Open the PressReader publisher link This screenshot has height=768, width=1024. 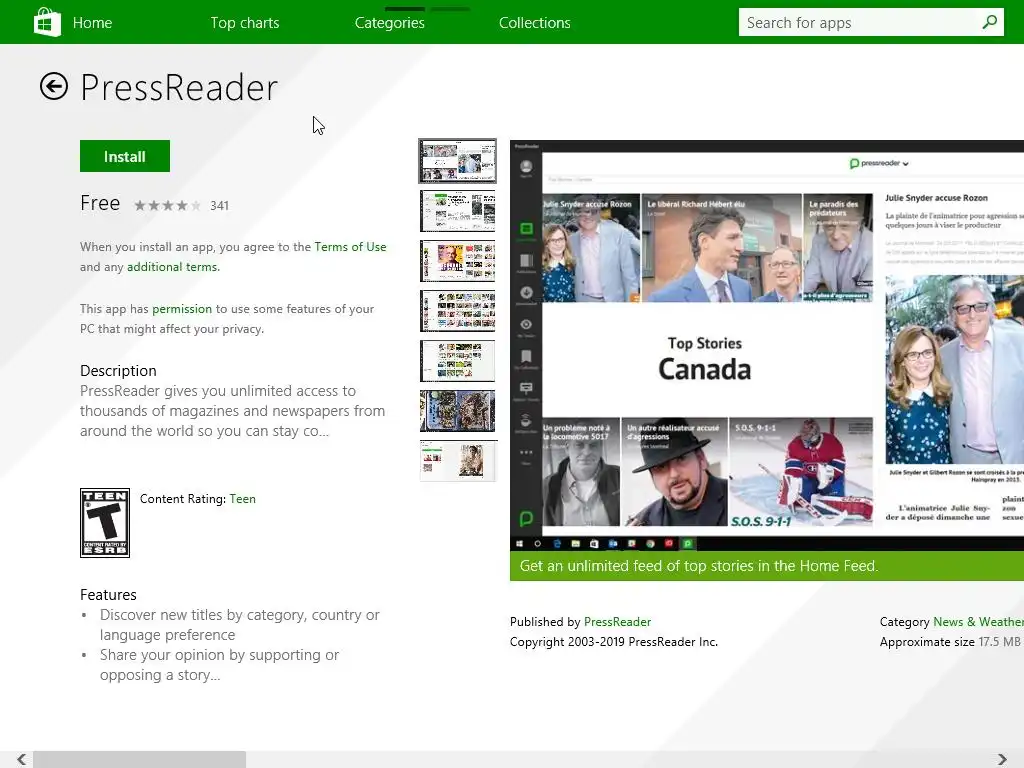[617, 622]
